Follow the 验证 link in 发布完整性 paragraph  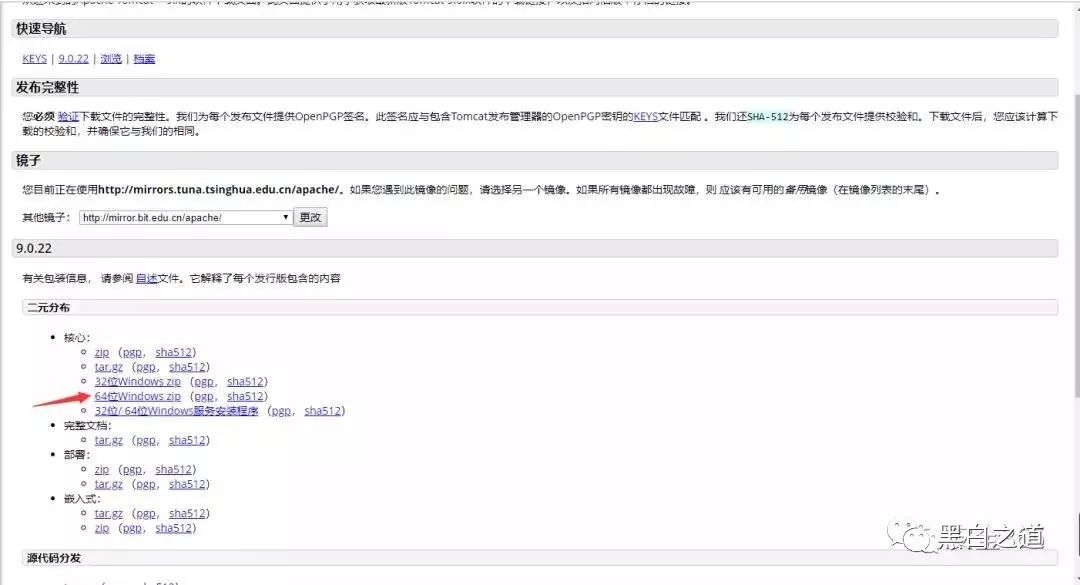point(68,116)
